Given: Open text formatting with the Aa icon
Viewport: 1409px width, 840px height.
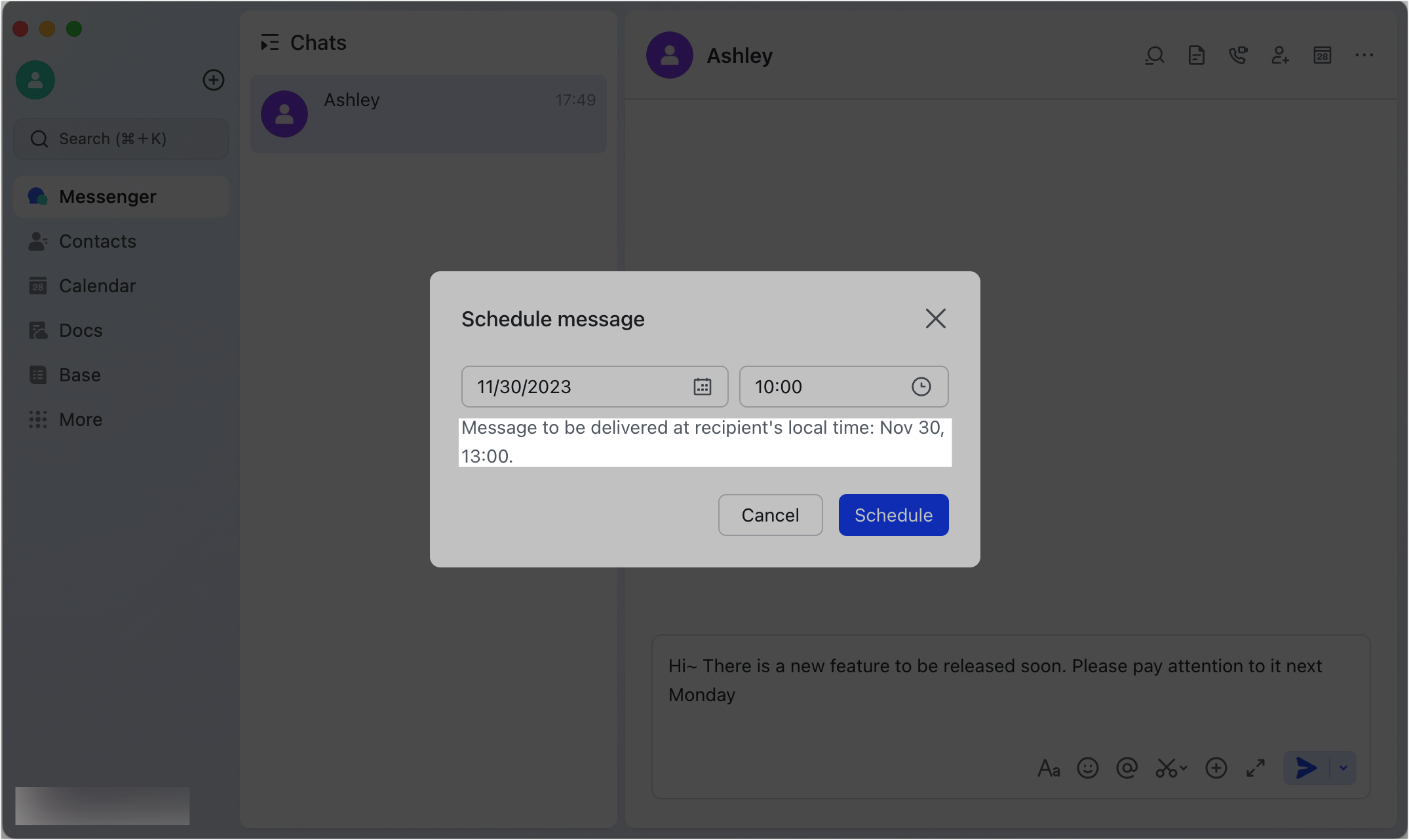Looking at the screenshot, I should (x=1049, y=768).
